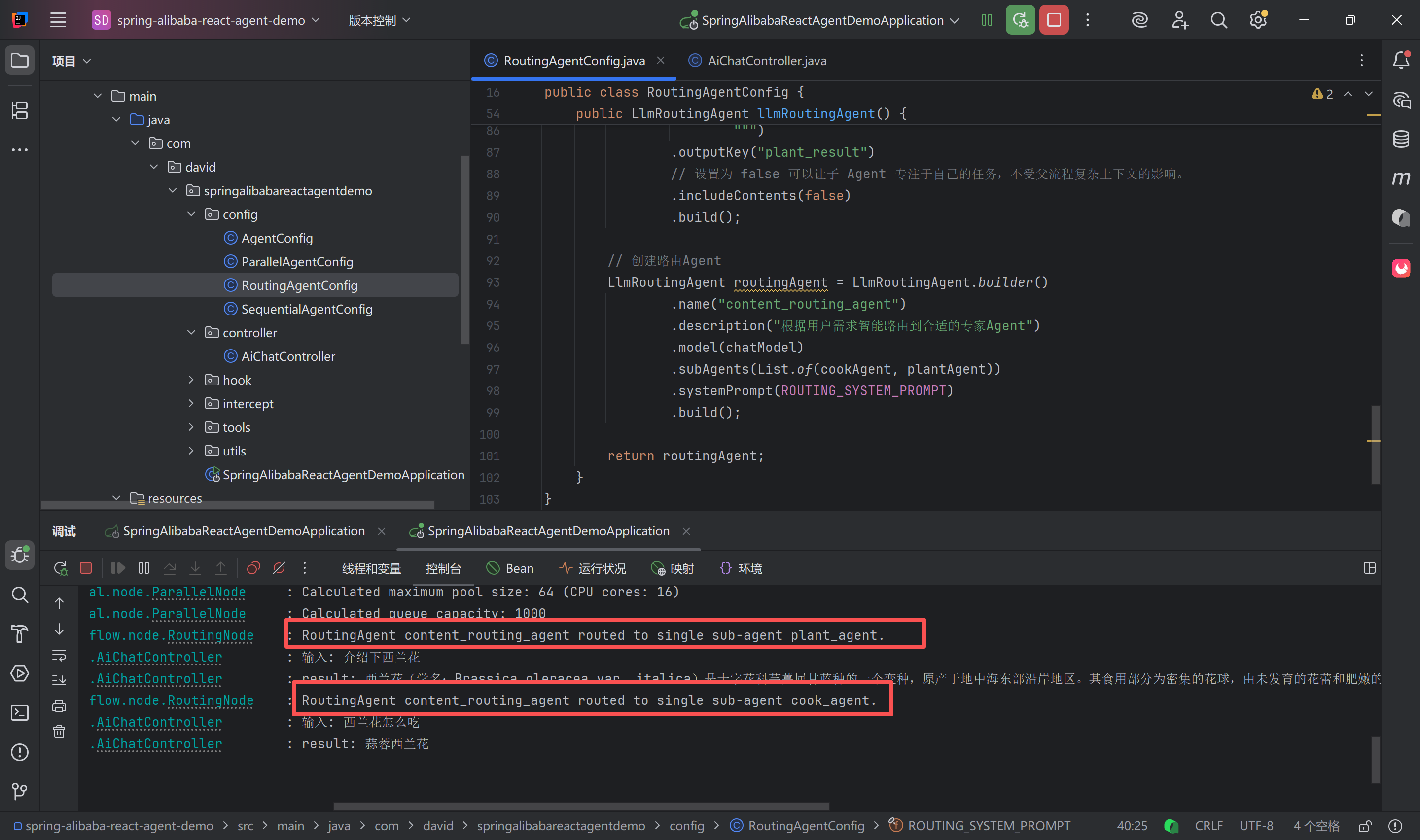Open SequentialAgentConfig class in tree

tap(307, 309)
